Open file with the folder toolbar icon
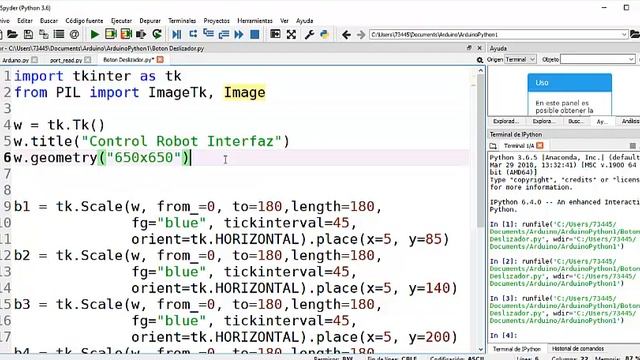 (12, 35)
